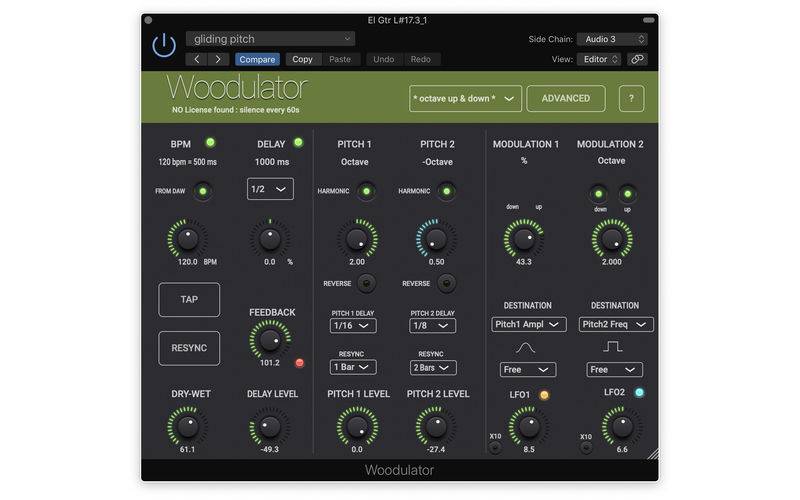Open the ADVANCED settings panel

[566, 98]
